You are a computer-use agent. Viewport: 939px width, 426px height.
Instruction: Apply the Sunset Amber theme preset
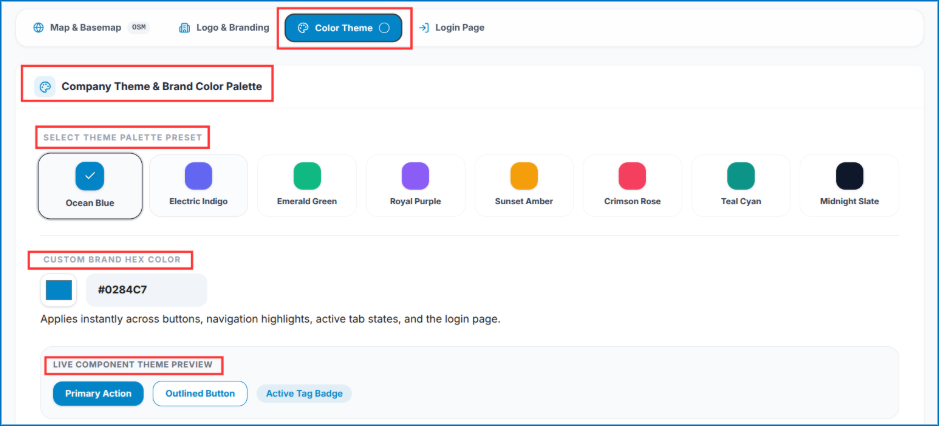524,186
